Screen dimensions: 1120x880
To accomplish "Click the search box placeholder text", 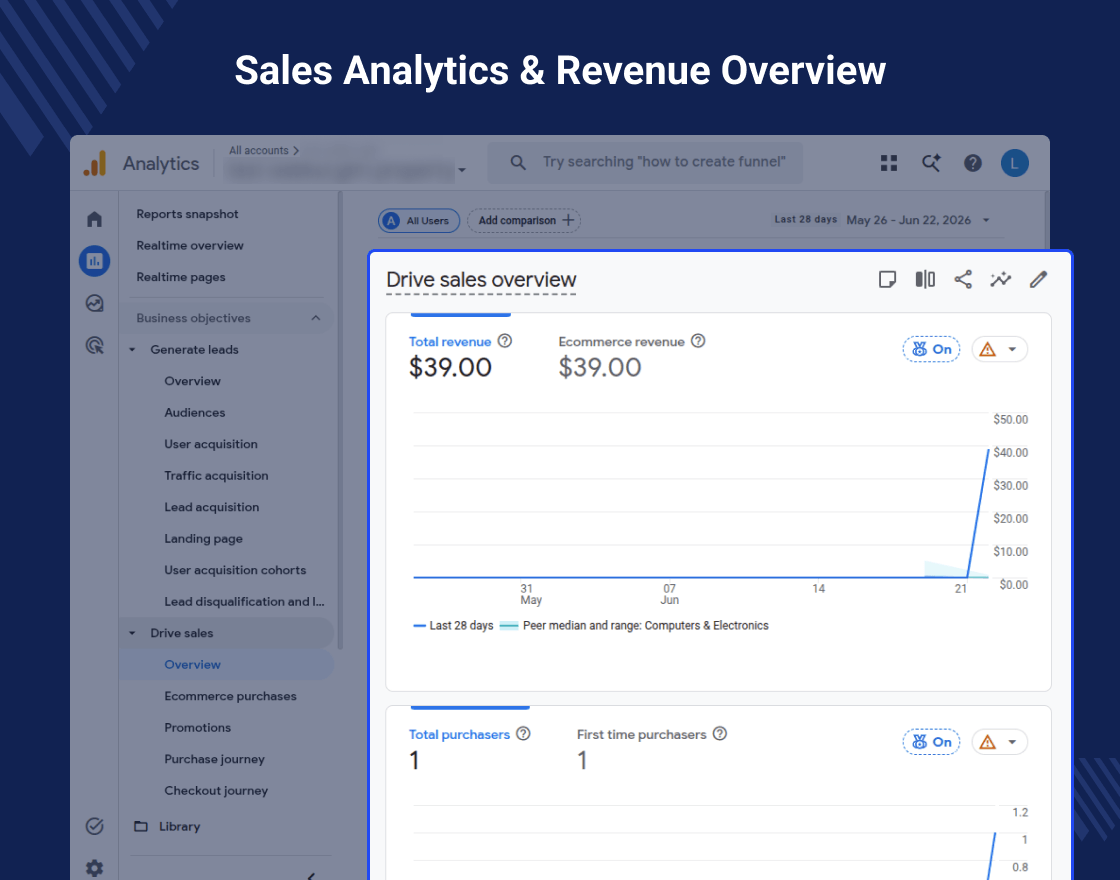I will [x=664, y=162].
